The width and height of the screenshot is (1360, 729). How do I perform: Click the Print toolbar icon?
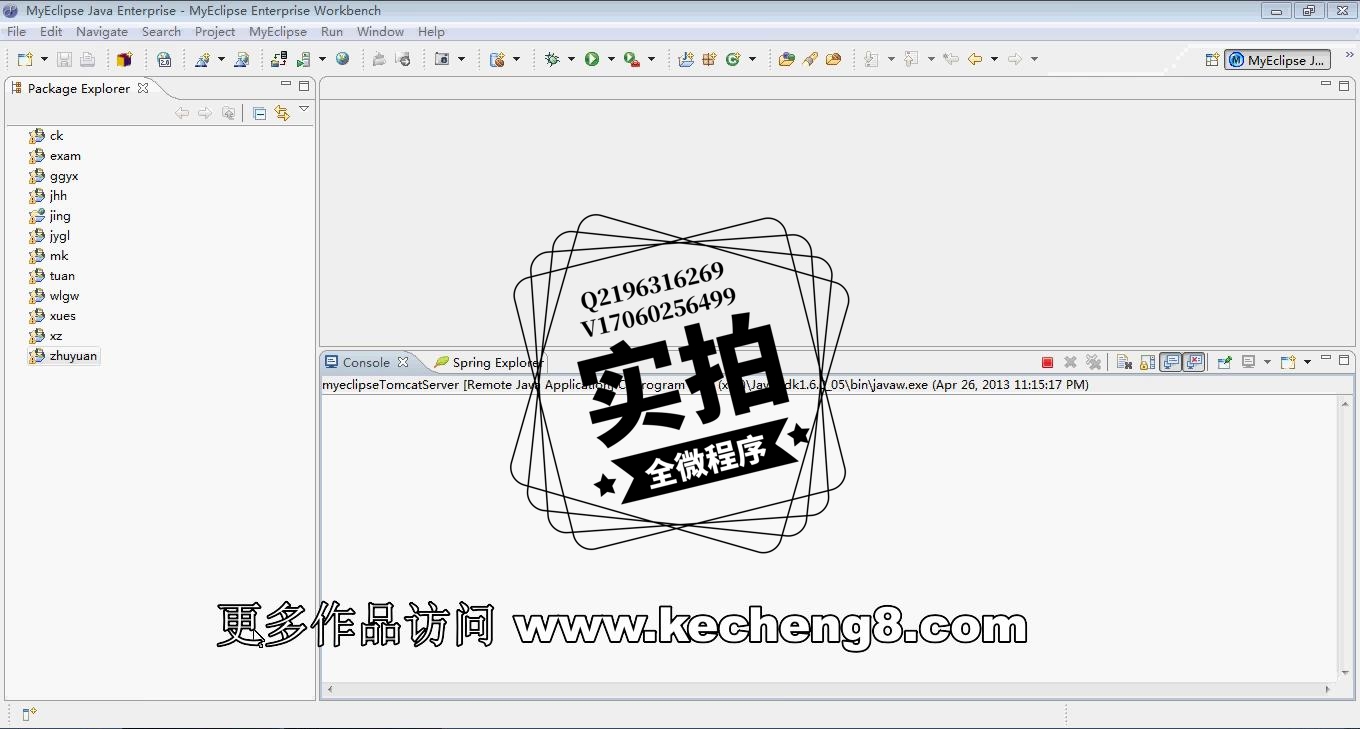(x=87, y=59)
